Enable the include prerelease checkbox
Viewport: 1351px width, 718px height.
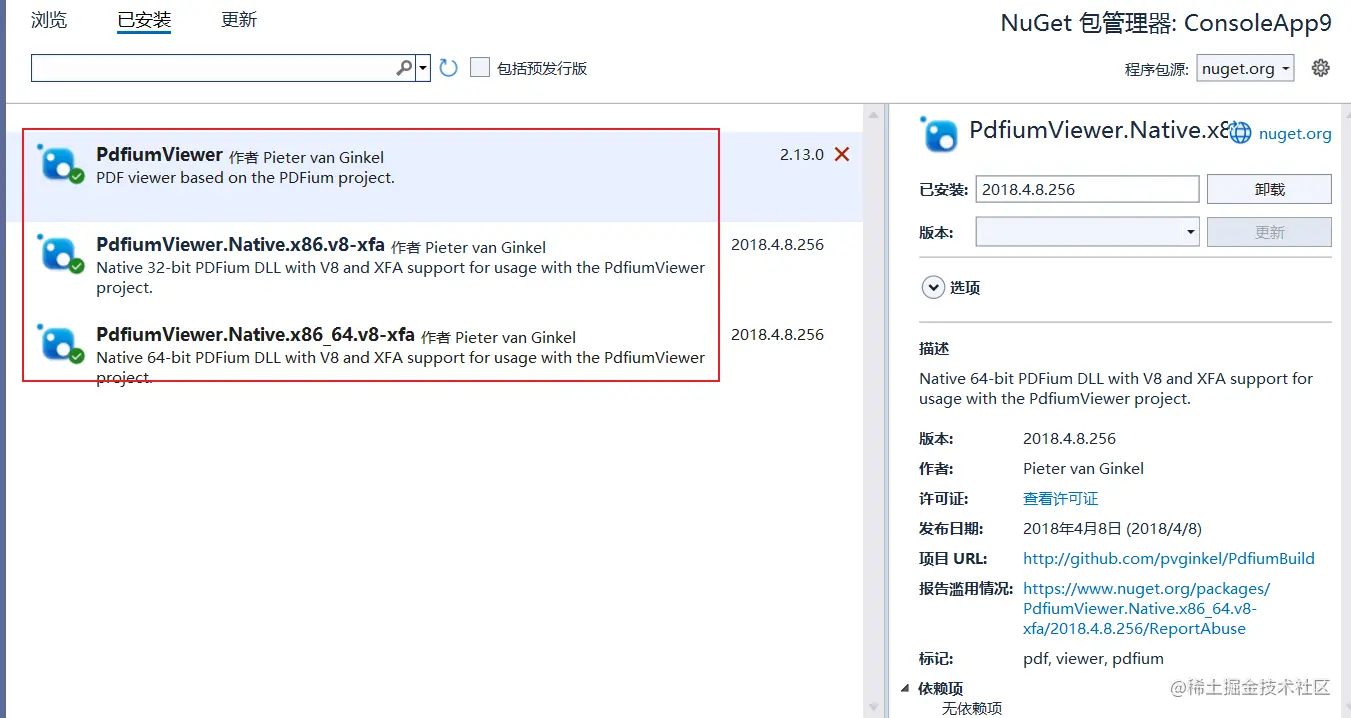click(480, 68)
